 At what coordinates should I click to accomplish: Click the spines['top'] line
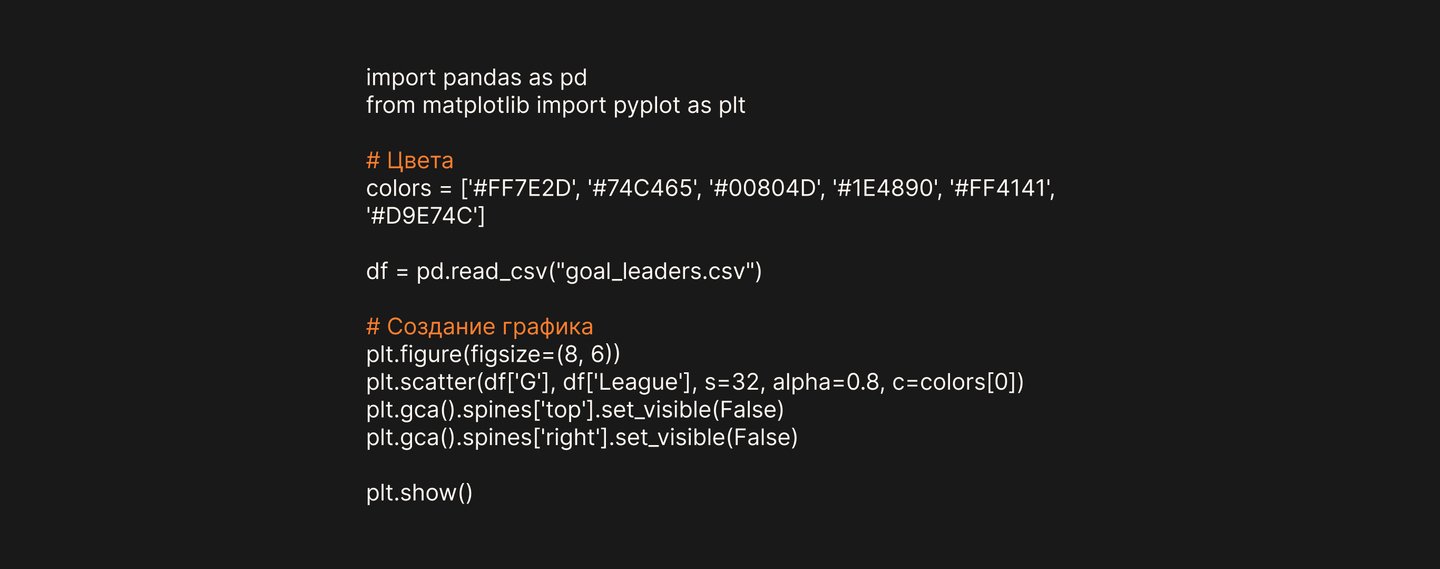click(x=574, y=410)
